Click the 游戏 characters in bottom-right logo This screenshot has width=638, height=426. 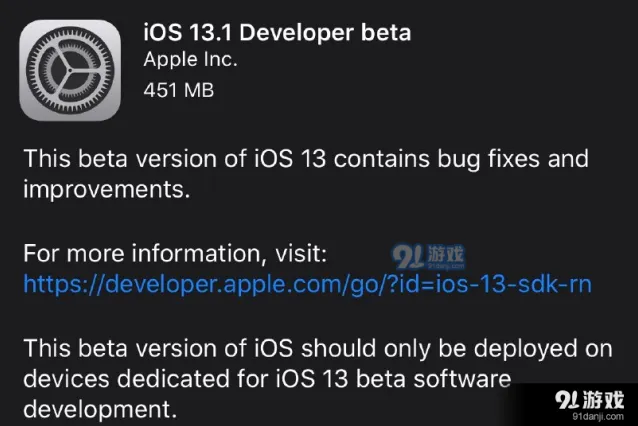tap(603, 400)
